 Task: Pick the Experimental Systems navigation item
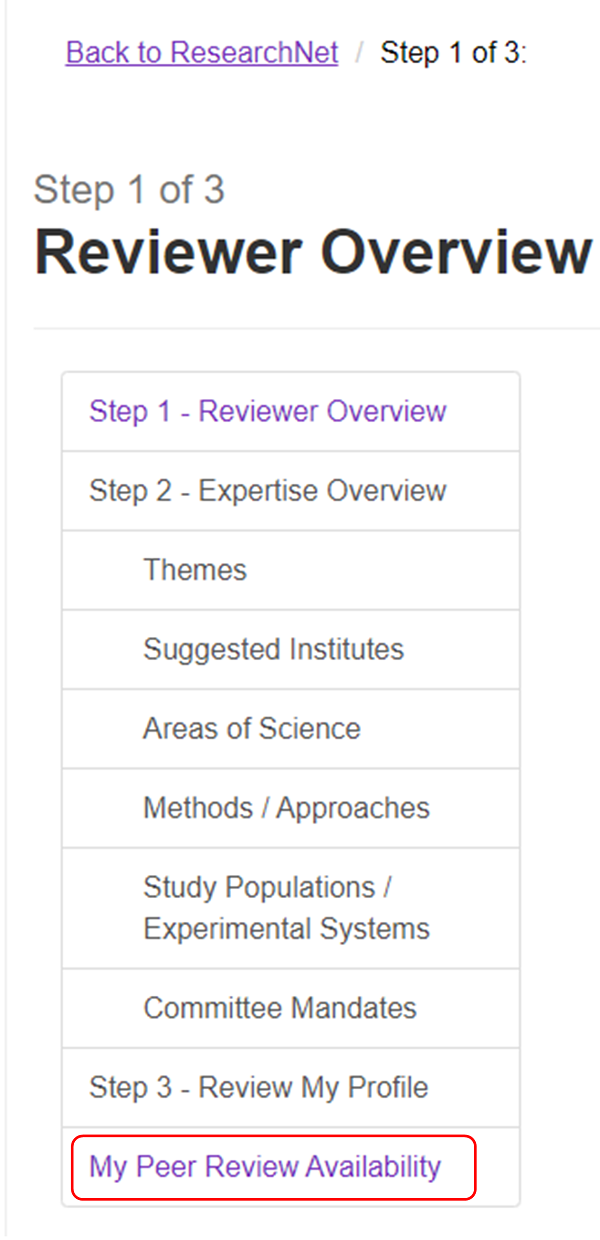(x=286, y=928)
